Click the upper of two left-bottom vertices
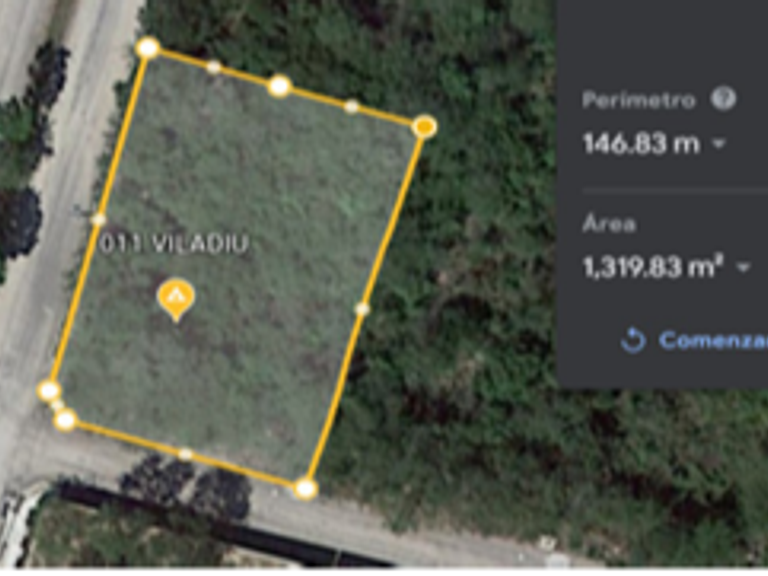The image size is (768, 576). (49, 391)
